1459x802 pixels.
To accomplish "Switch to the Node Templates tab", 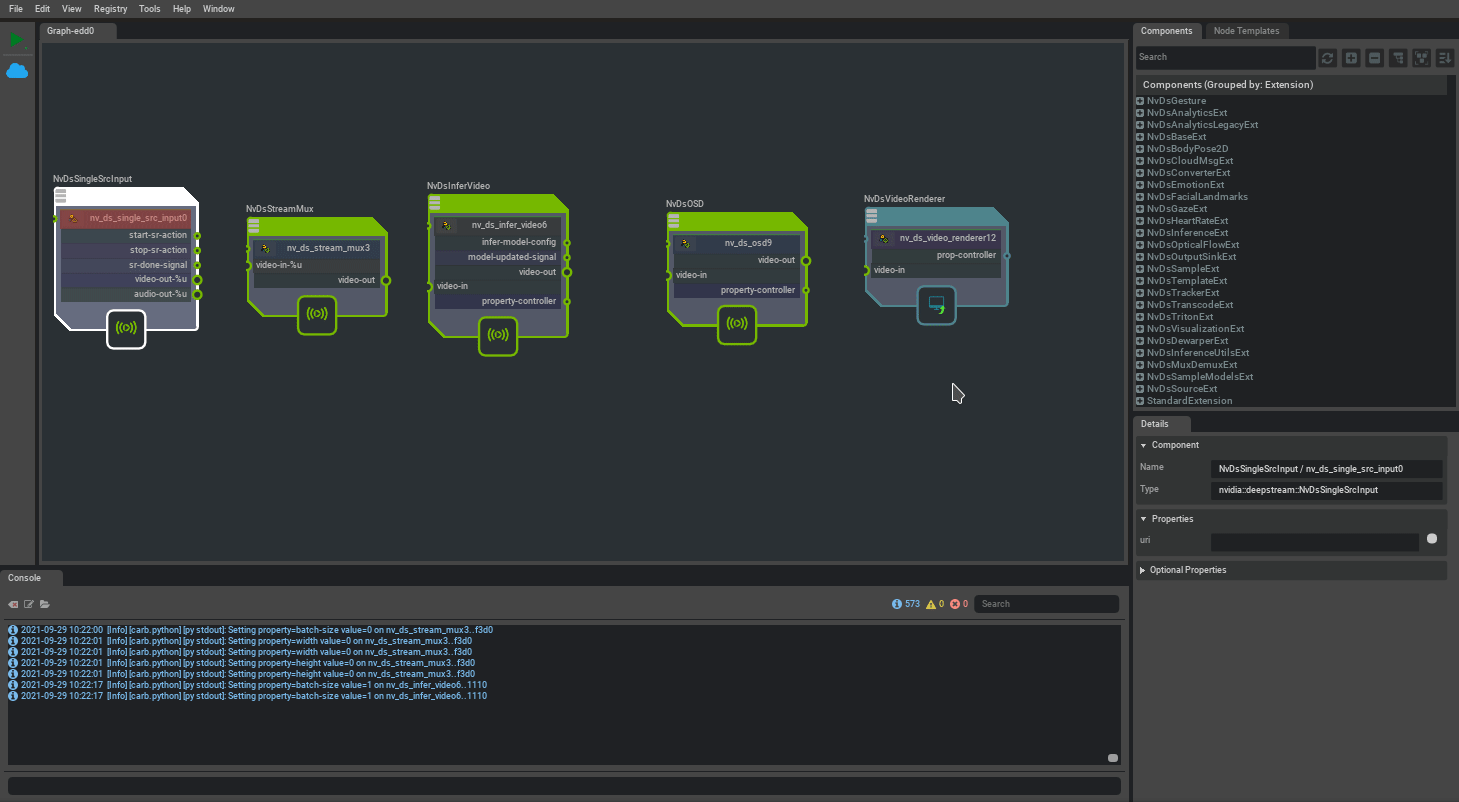I will [1246, 31].
